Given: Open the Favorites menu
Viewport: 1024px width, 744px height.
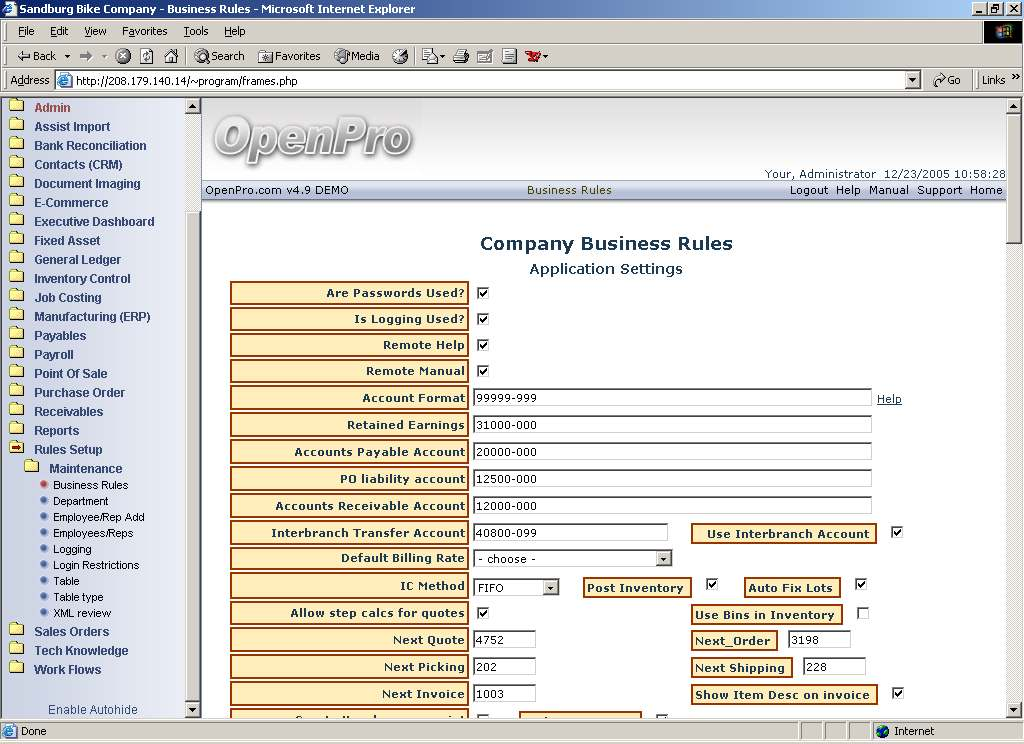Looking at the screenshot, I should 144,31.
